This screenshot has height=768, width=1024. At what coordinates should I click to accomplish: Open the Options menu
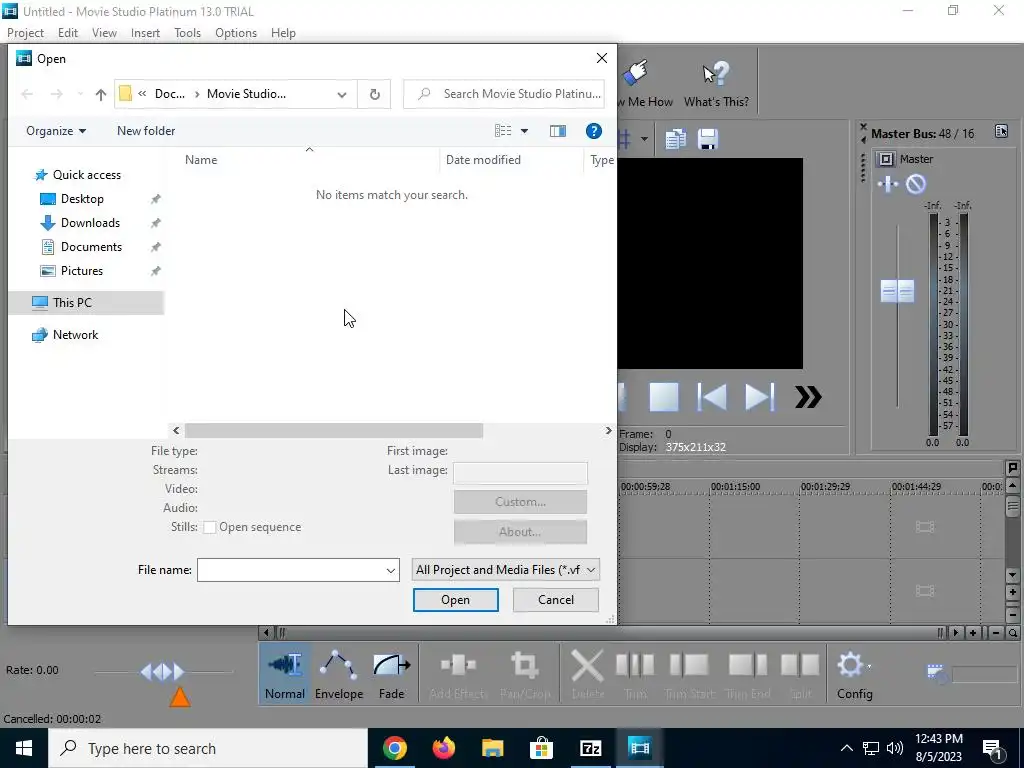236,33
